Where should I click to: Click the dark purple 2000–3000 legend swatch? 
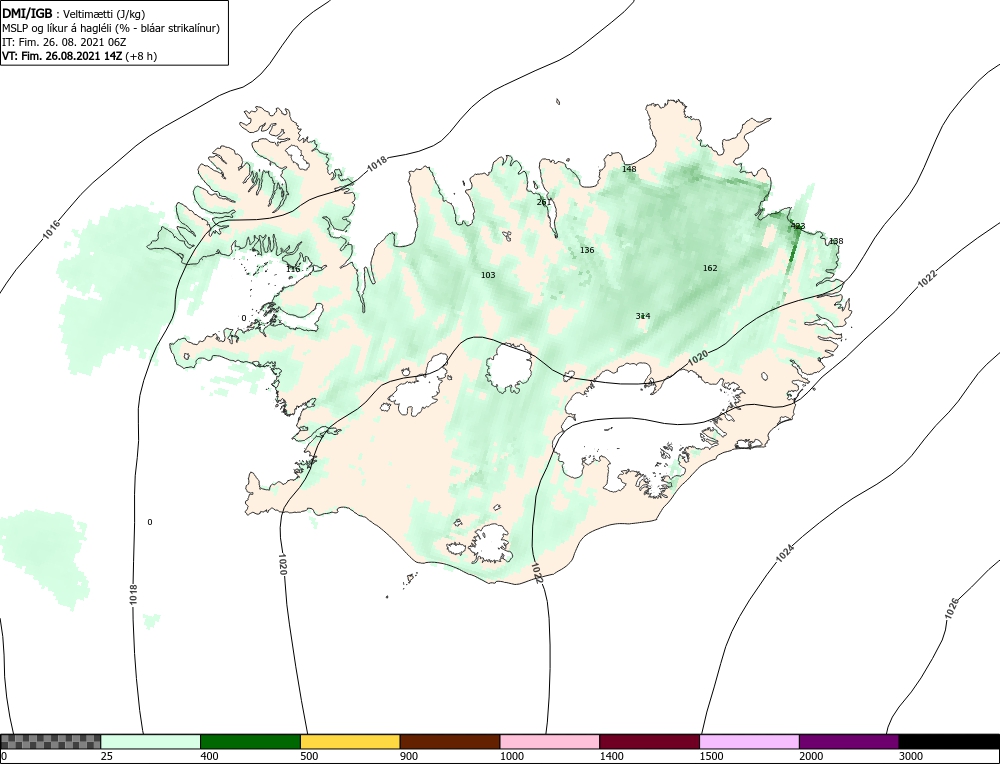tap(849, 742)
